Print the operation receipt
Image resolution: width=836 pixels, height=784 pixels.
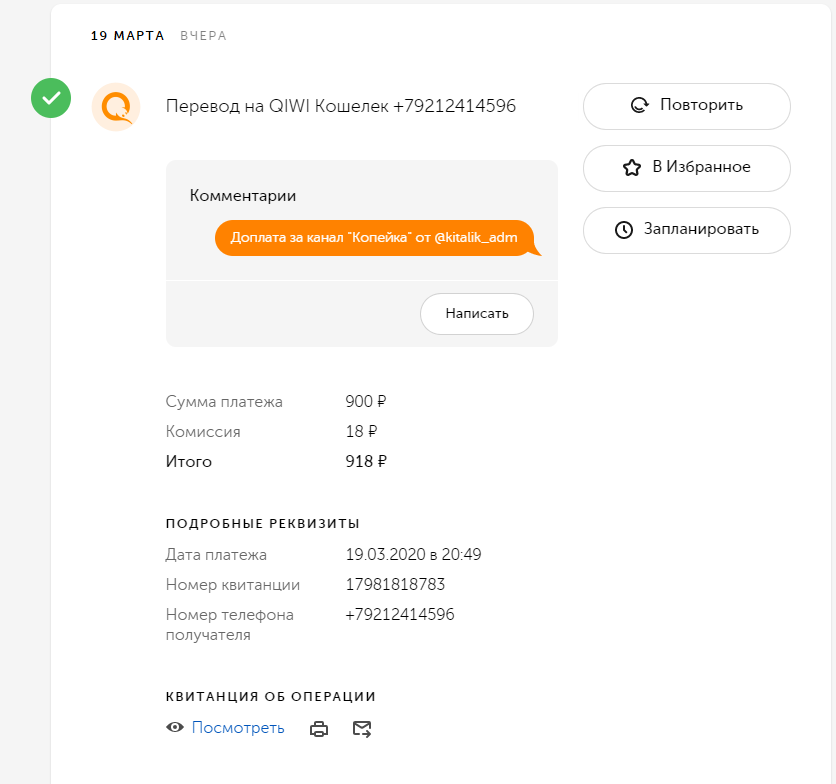tap(319, 729)
